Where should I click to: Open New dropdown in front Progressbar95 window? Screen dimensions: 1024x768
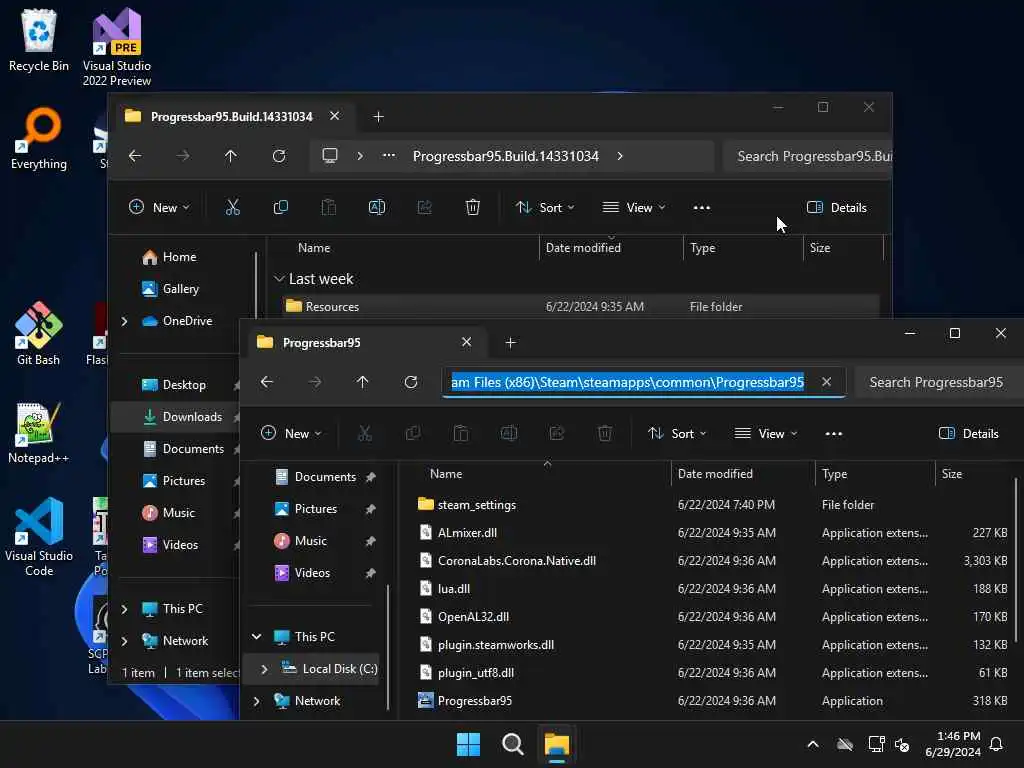coord(291,434)
